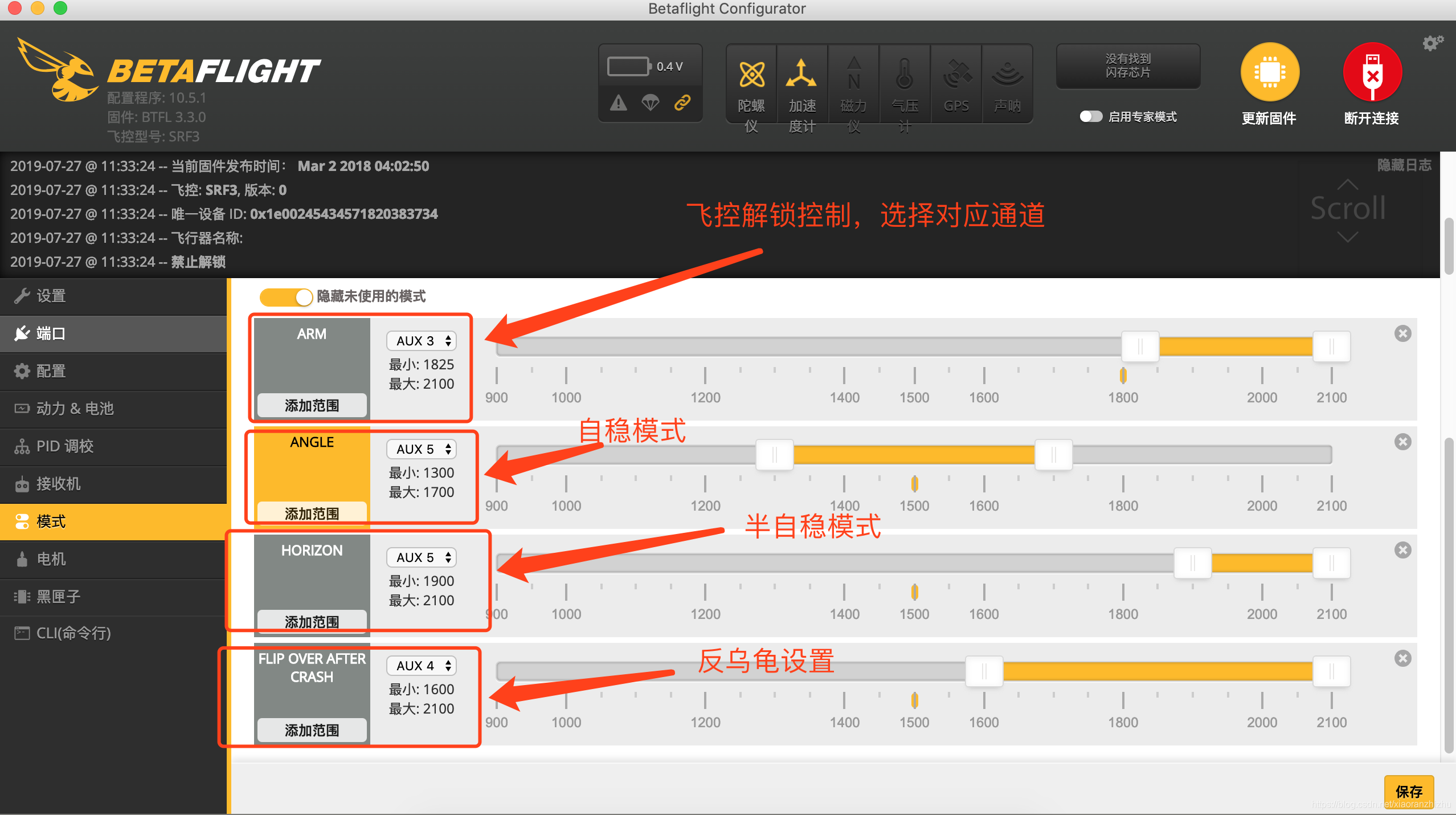Add range for ARM mode
Image resolution: width=1456 pixels, height=815 pixels.
tap(312, 405)
